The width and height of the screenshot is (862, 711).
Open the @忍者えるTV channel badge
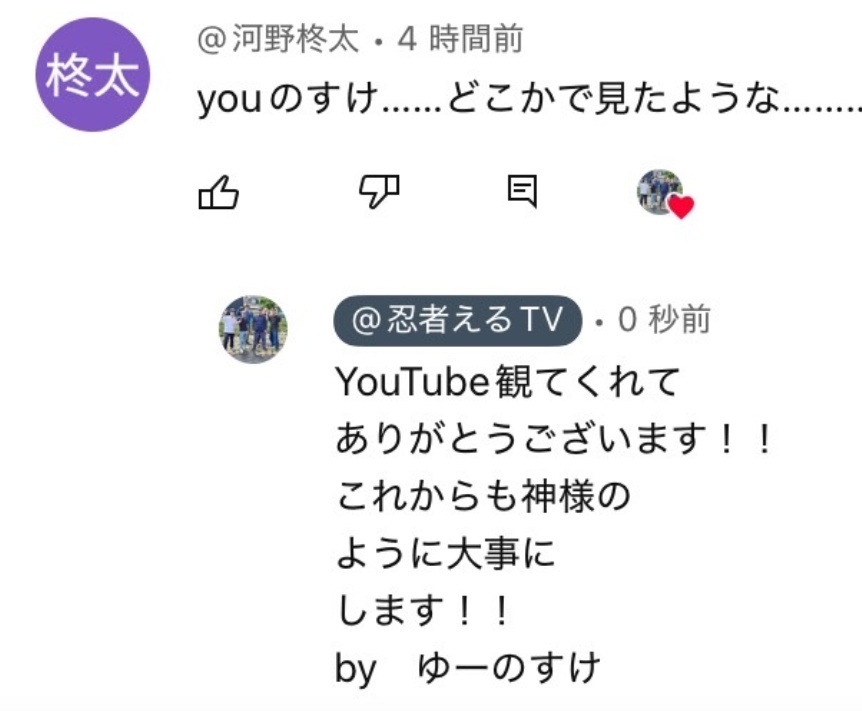457,320
